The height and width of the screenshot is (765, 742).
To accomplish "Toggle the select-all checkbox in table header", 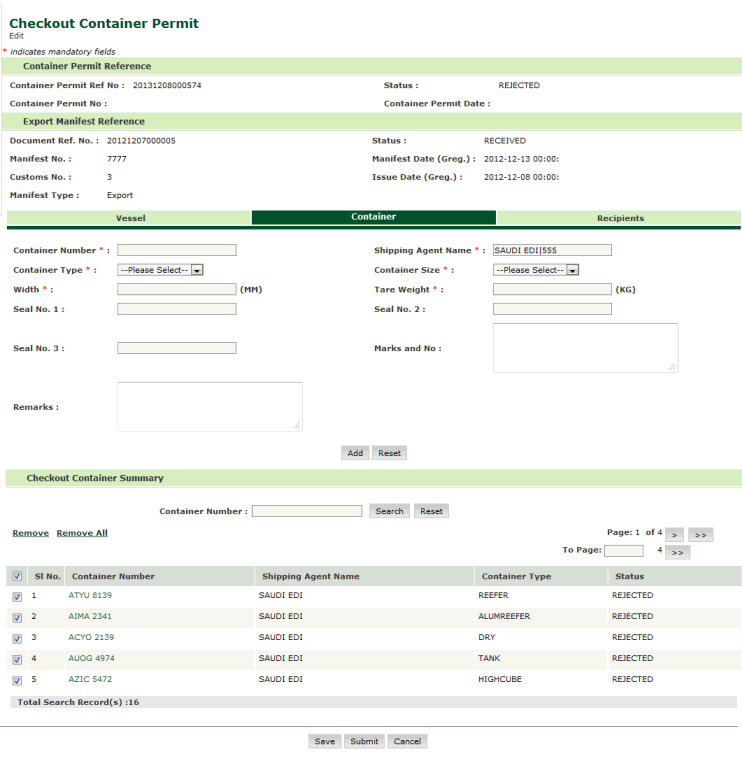I will (17, 576).
